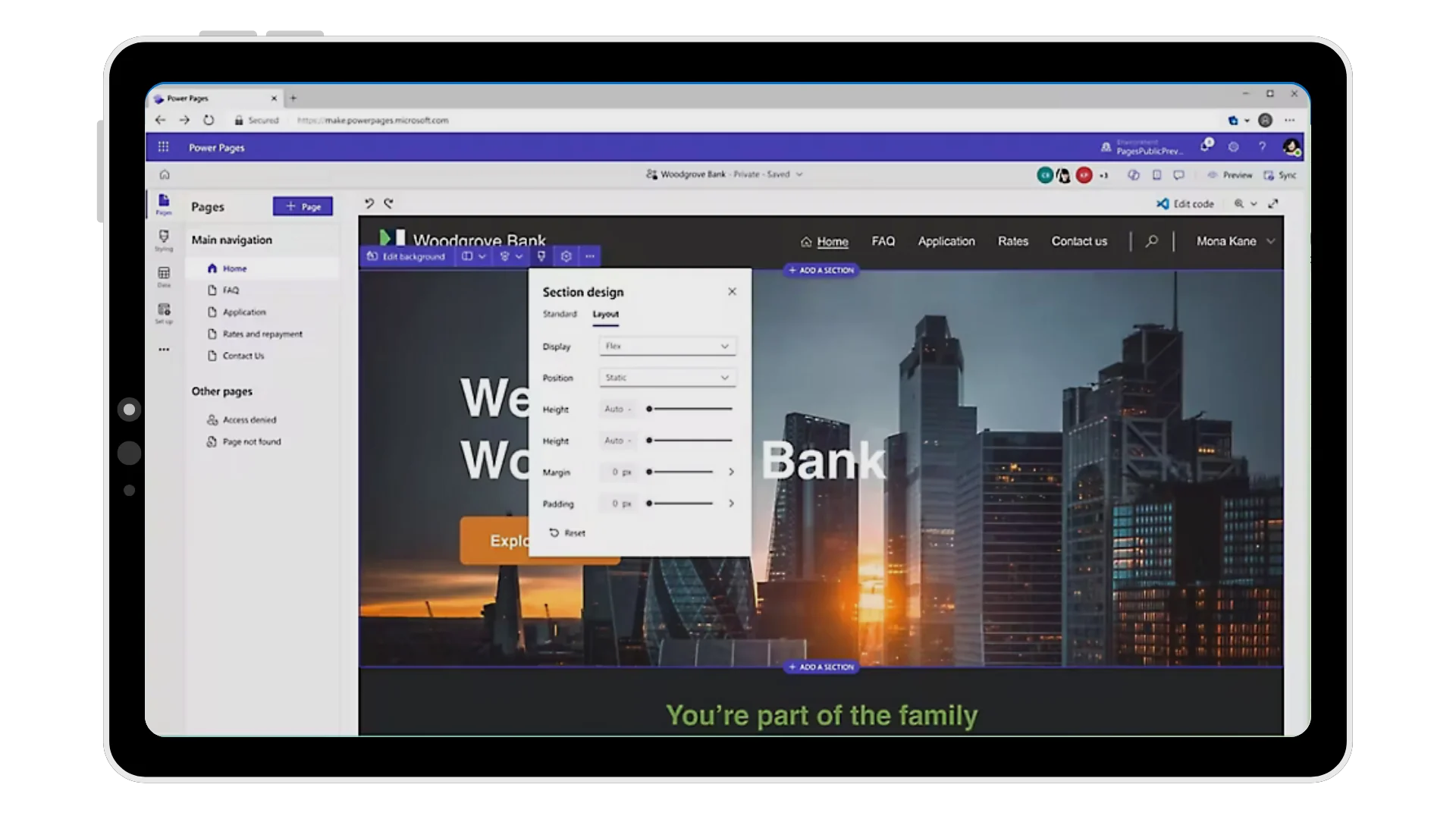Click the Home icon below app launcher
This screenshot has width=1456, height=819.
tap(165, 174)
